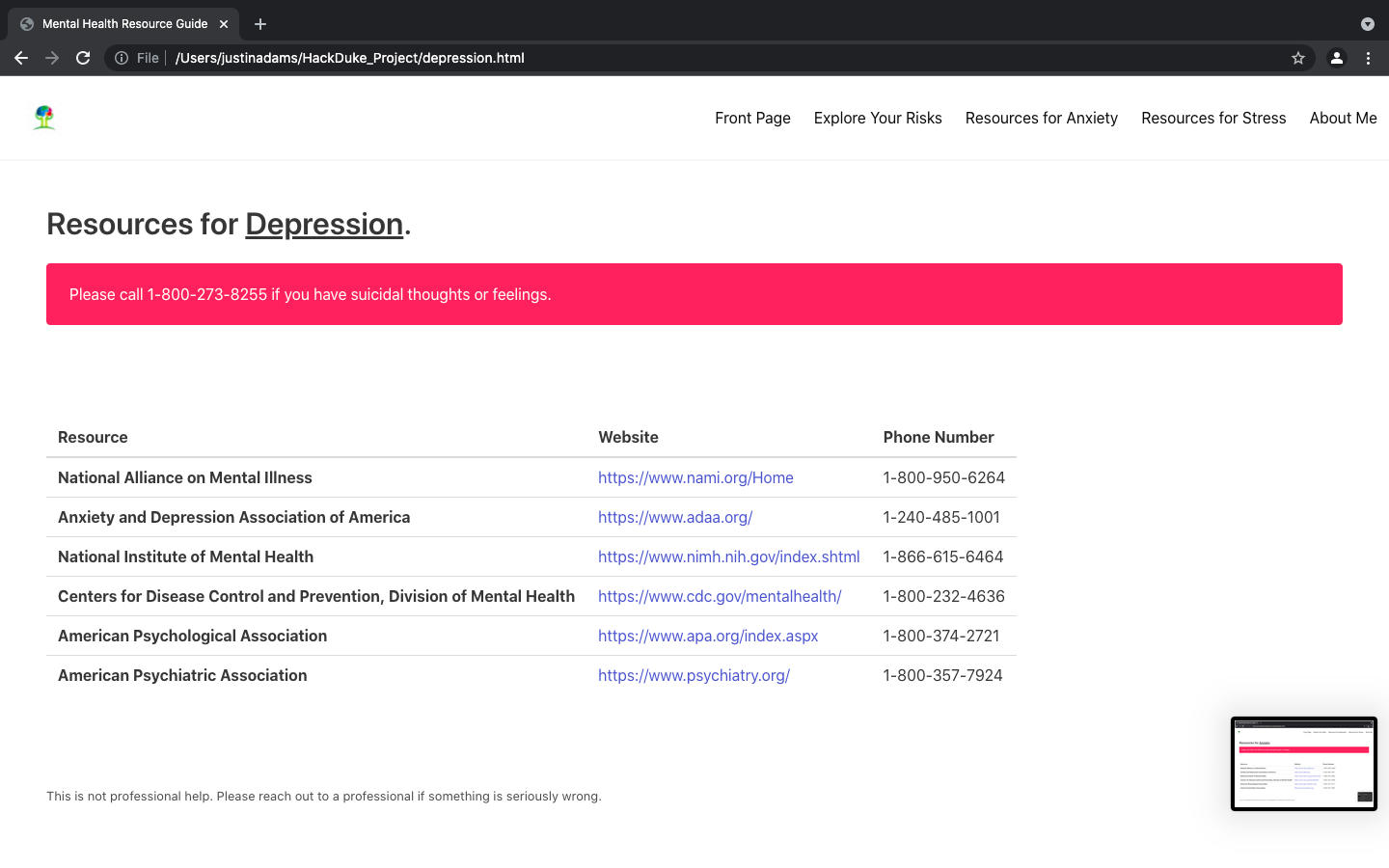Click American Psychological Association

(193, 636)
